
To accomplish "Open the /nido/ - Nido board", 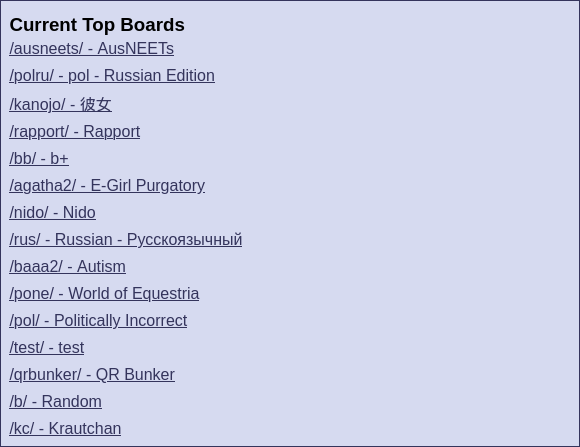I will [x=52, y=213].
